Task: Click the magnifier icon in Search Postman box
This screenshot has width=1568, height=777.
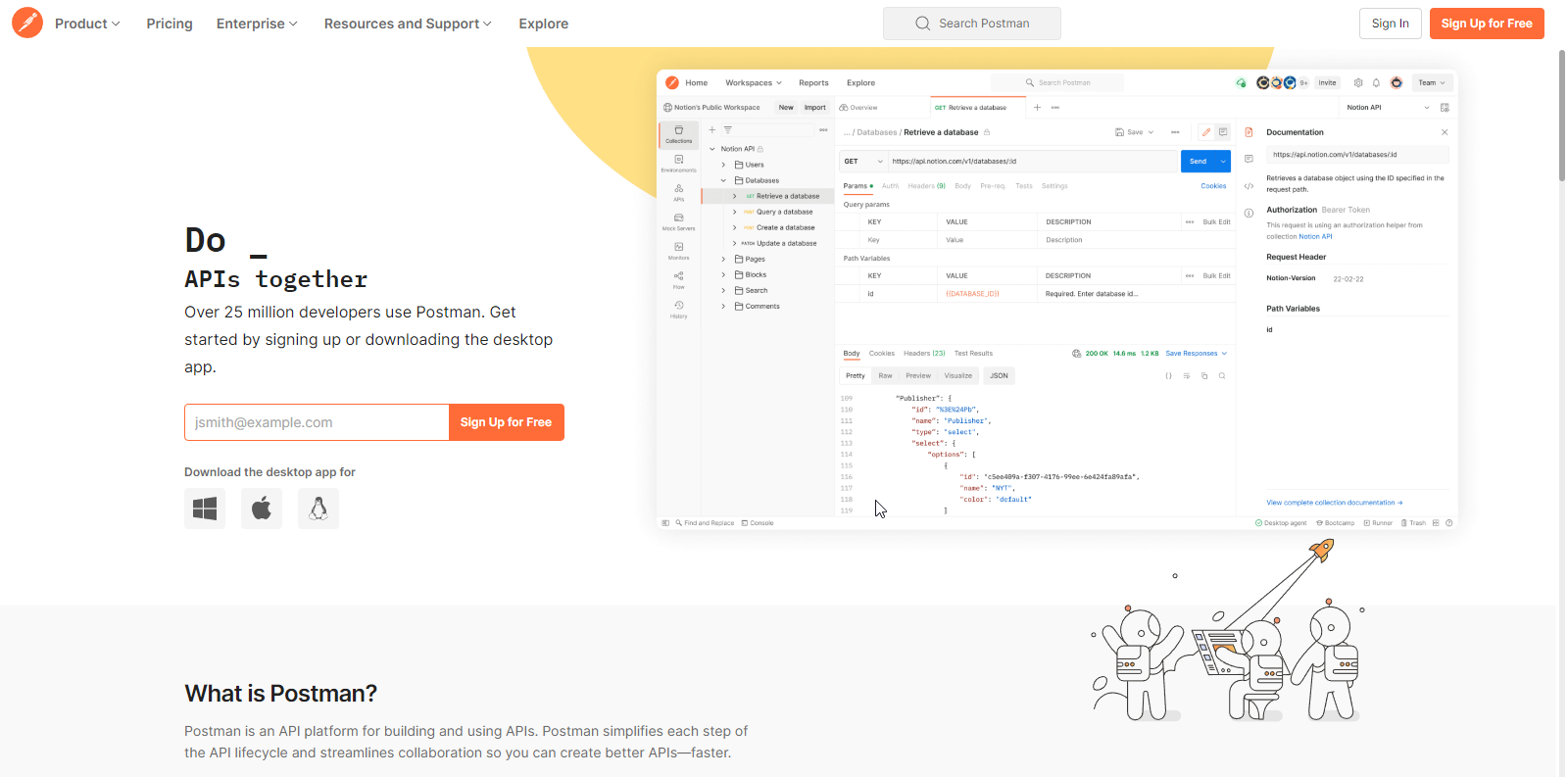Action: (922, 24)
